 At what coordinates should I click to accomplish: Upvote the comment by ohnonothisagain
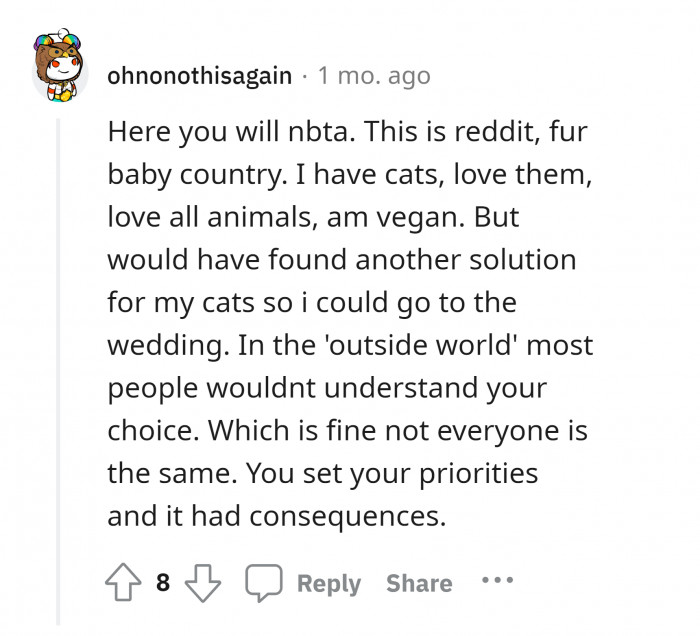125,583
